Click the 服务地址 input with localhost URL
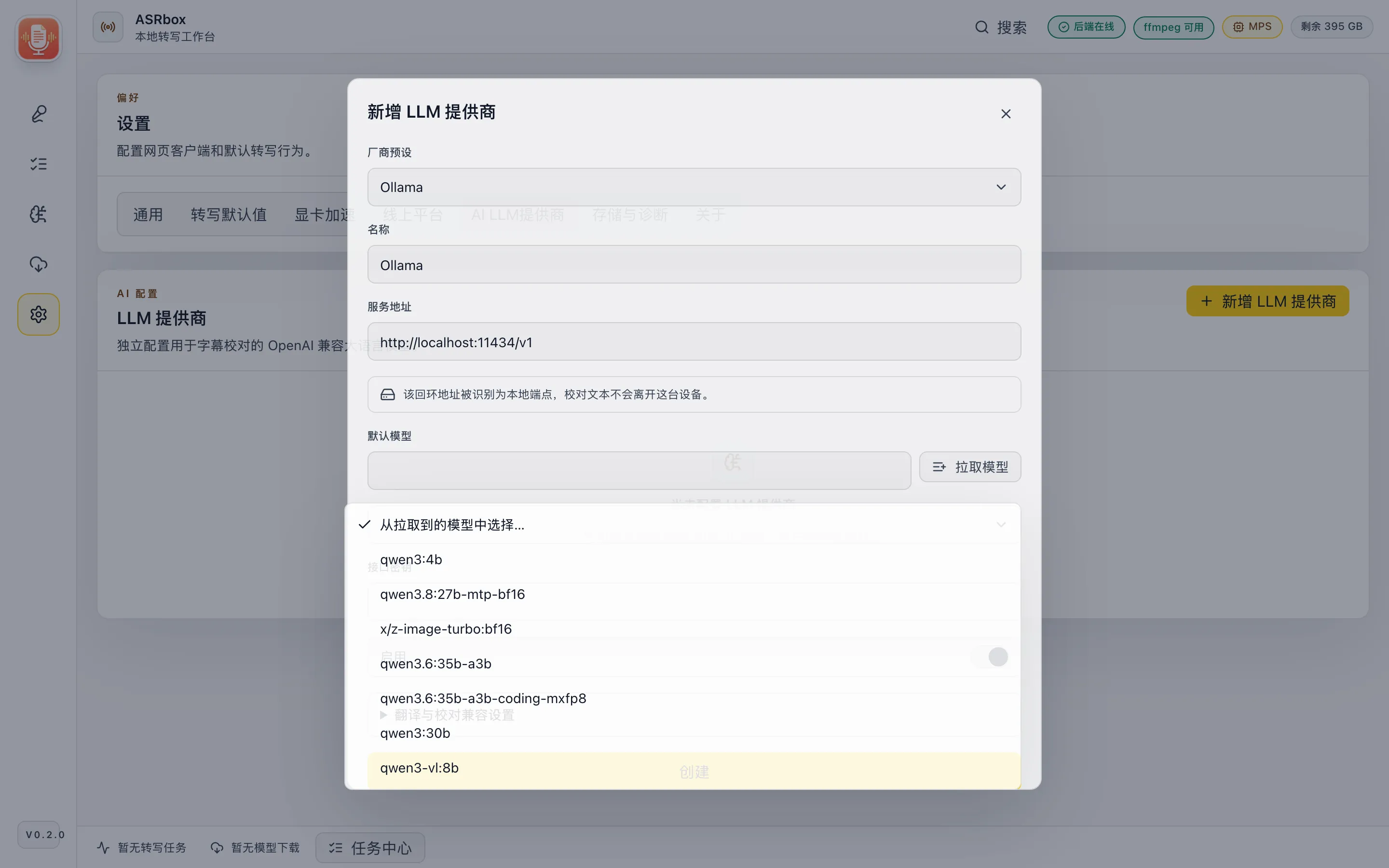 tap(694, 341)
